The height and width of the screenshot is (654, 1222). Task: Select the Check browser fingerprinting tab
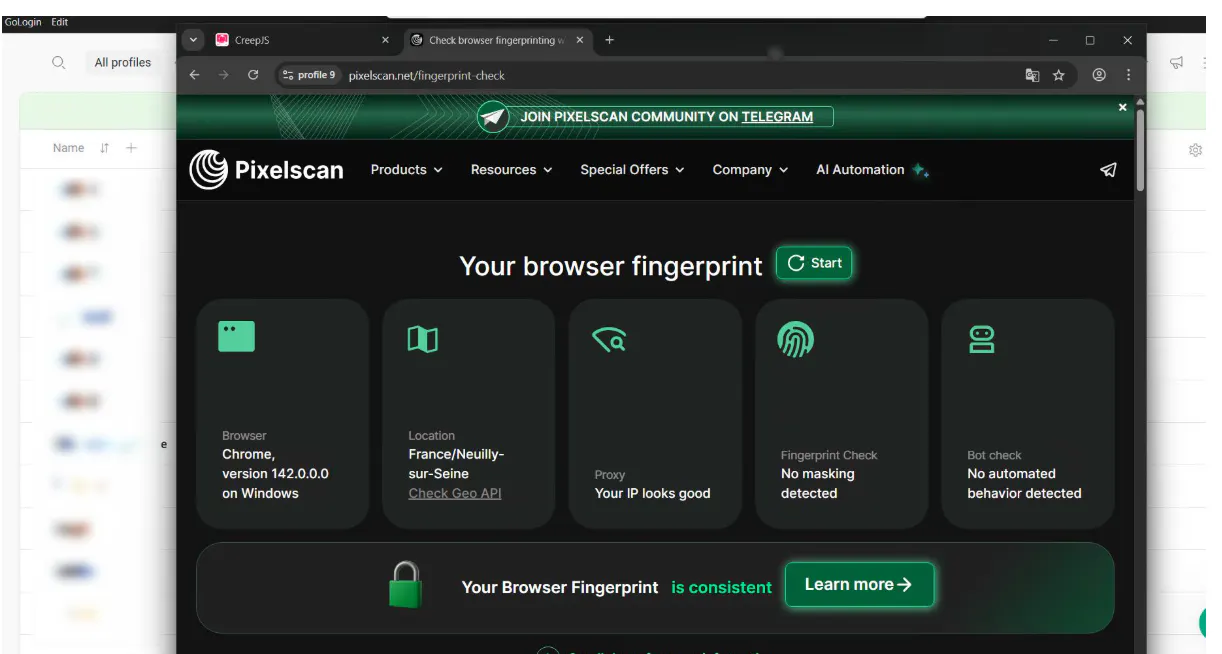[497, 40]
